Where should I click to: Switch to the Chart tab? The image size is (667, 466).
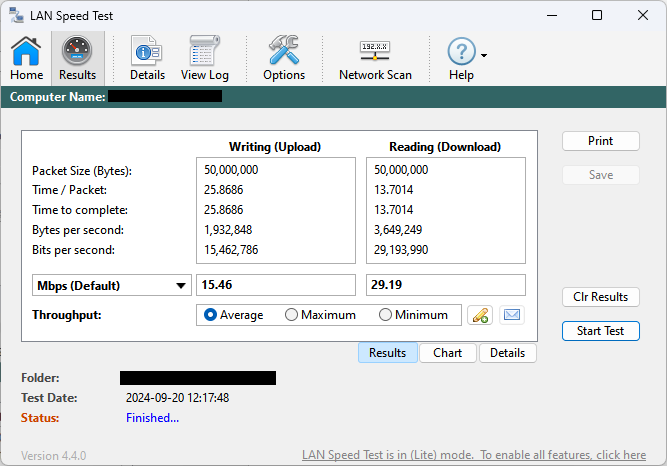447,353
